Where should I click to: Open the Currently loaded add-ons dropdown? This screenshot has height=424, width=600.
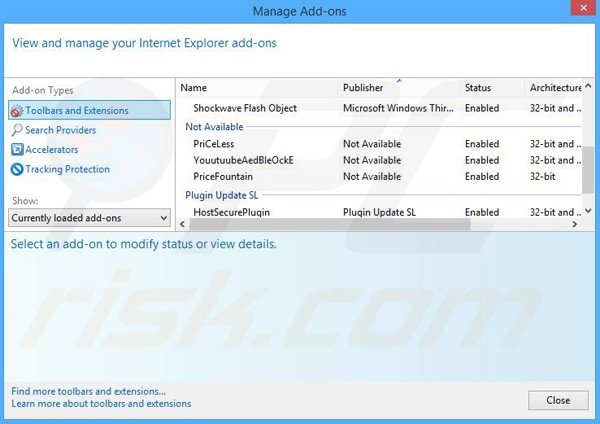[x=90, y=218]
